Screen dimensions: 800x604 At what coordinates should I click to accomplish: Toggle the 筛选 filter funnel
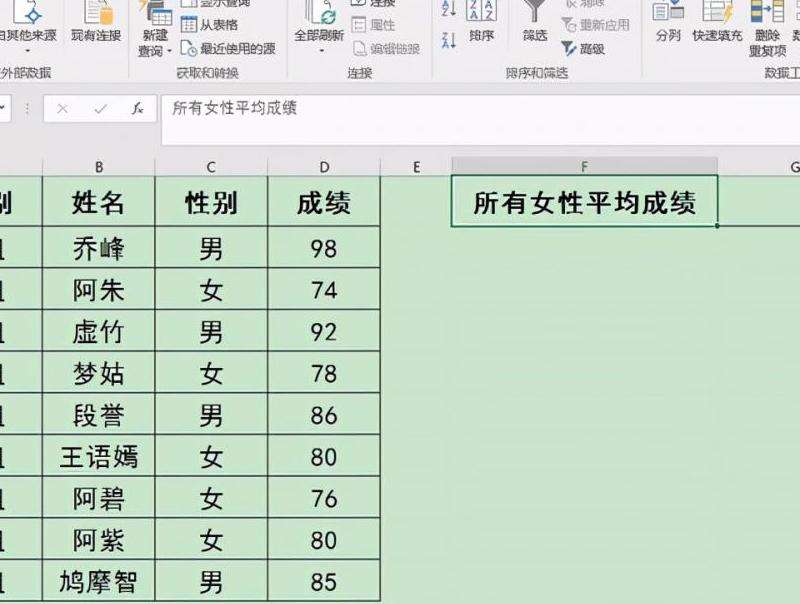point(534,20)
